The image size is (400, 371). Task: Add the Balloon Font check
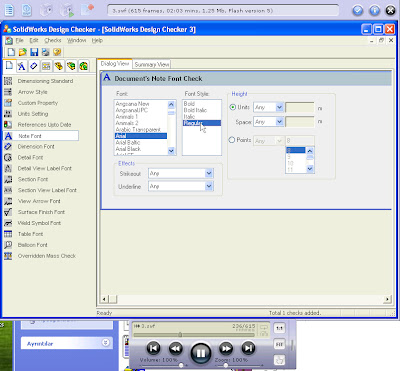click(32, 245)
